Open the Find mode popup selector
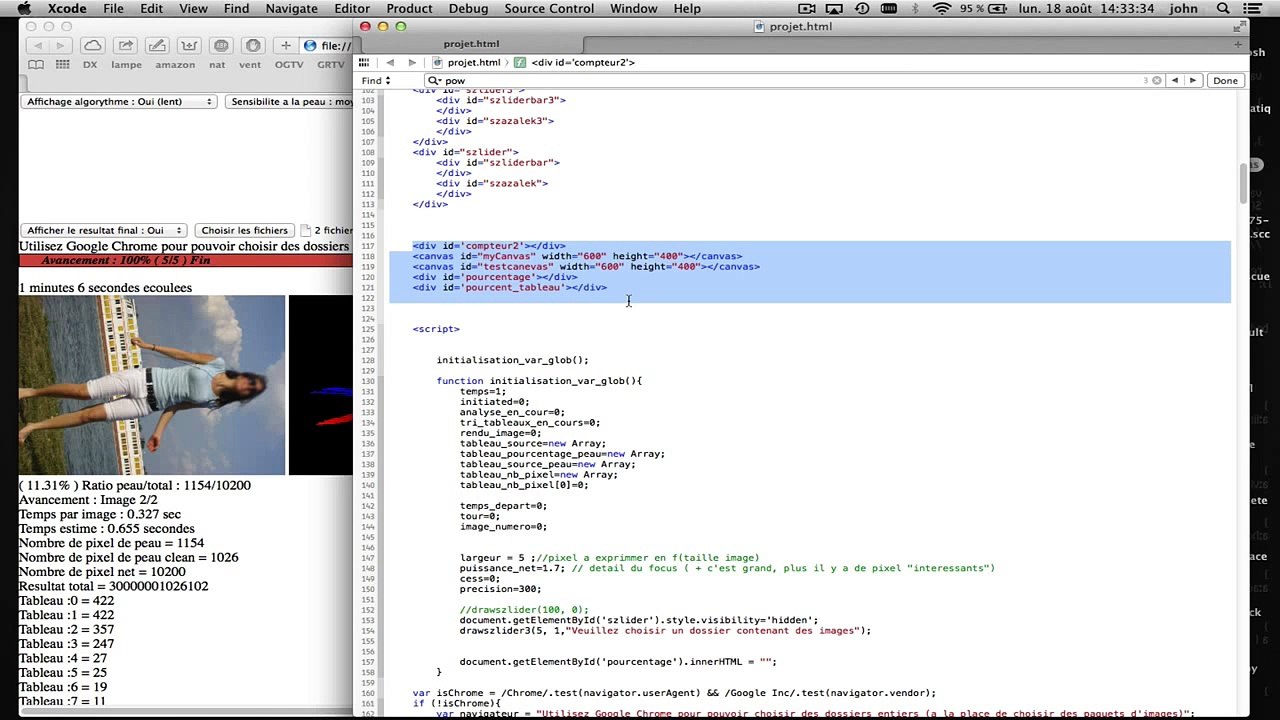 pos(376,80)
